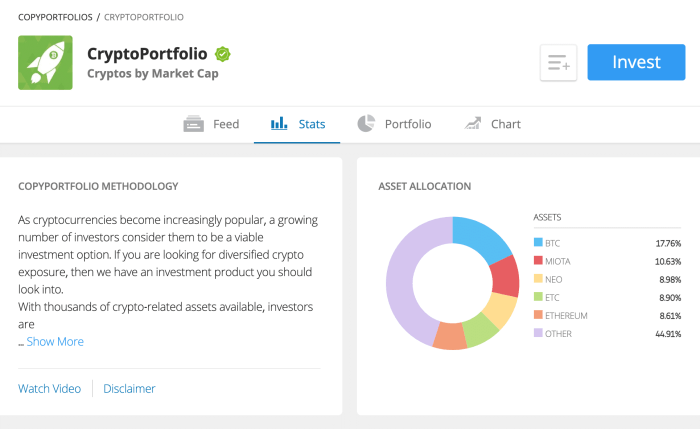Click the red MIOTA legend swatch

(x=538, y=261)
